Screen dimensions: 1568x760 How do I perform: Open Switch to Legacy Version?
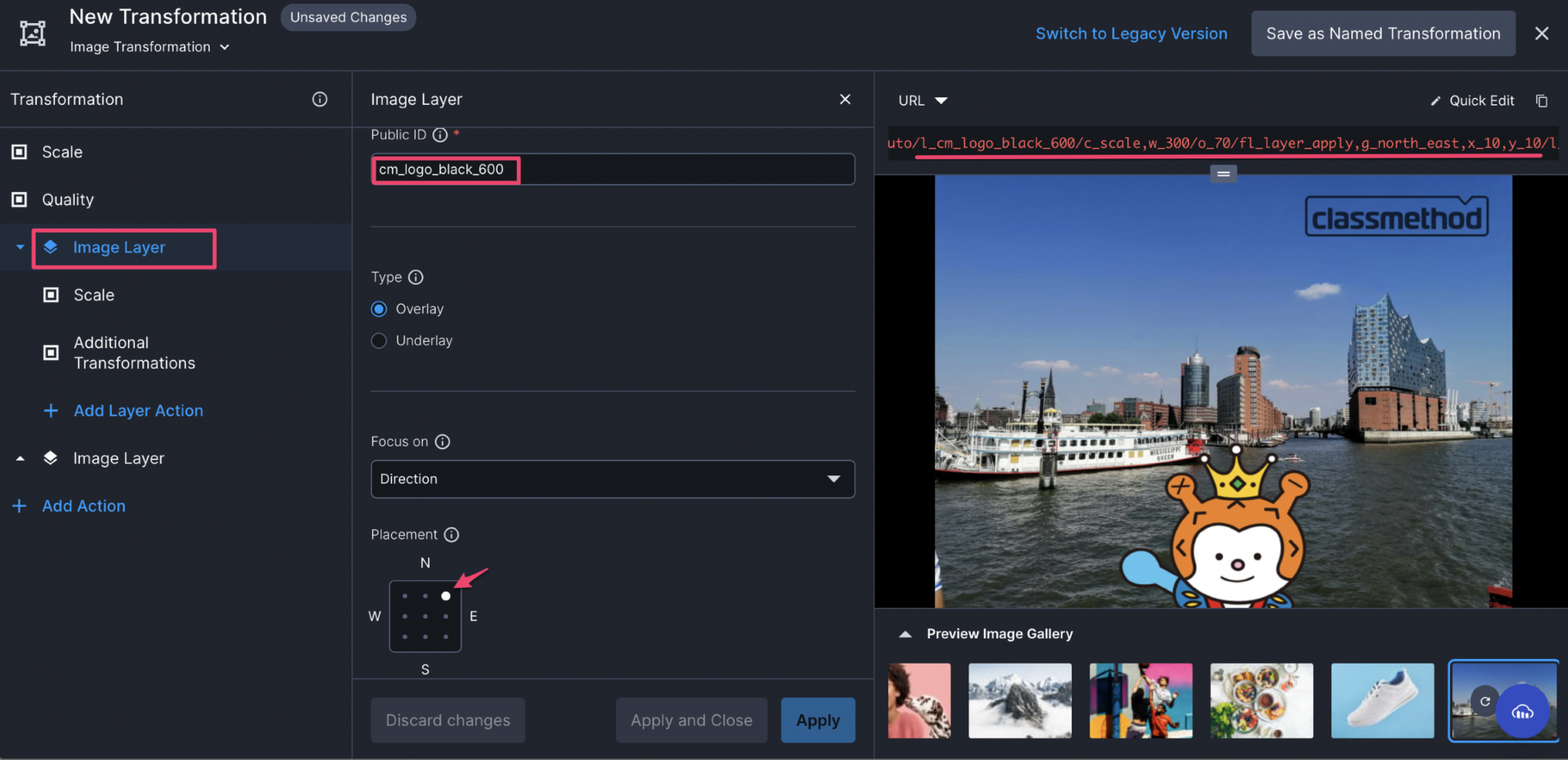(1131, 33)
